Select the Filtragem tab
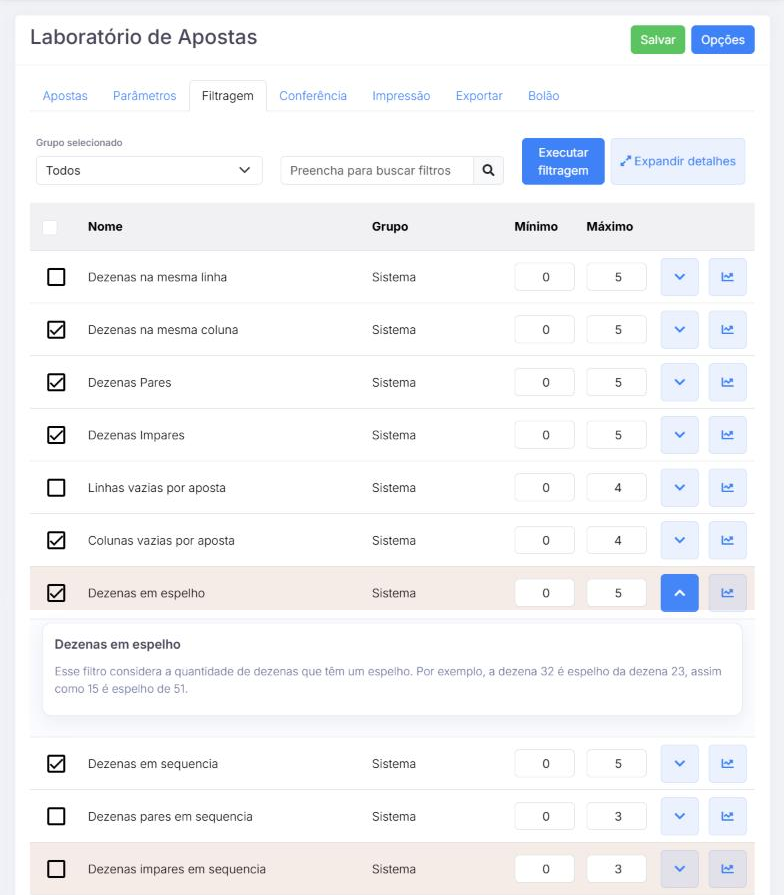This screenshot has height=895, width=784. click(228, 96)
